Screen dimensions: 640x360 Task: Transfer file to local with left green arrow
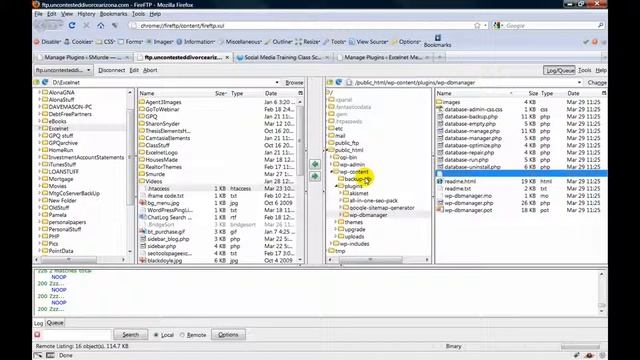315,164
